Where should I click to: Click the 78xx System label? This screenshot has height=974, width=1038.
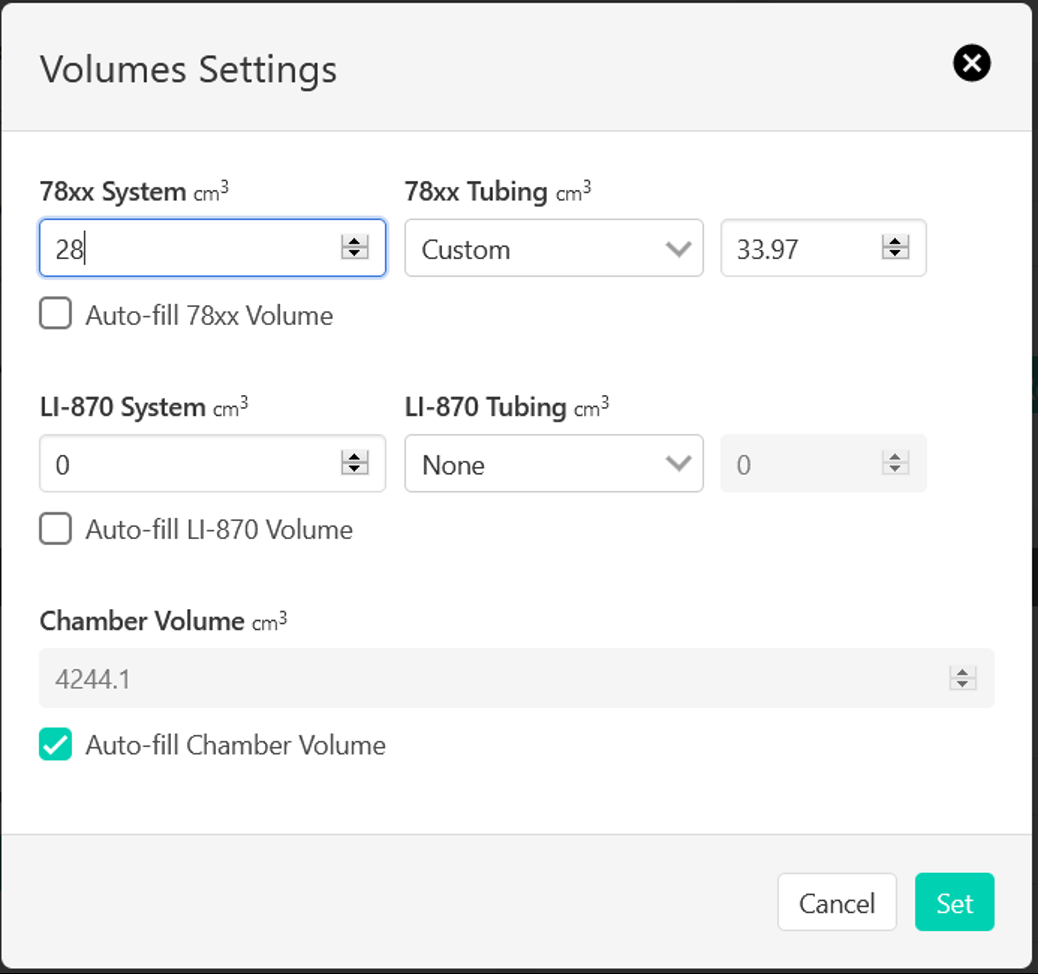point(134,191)
